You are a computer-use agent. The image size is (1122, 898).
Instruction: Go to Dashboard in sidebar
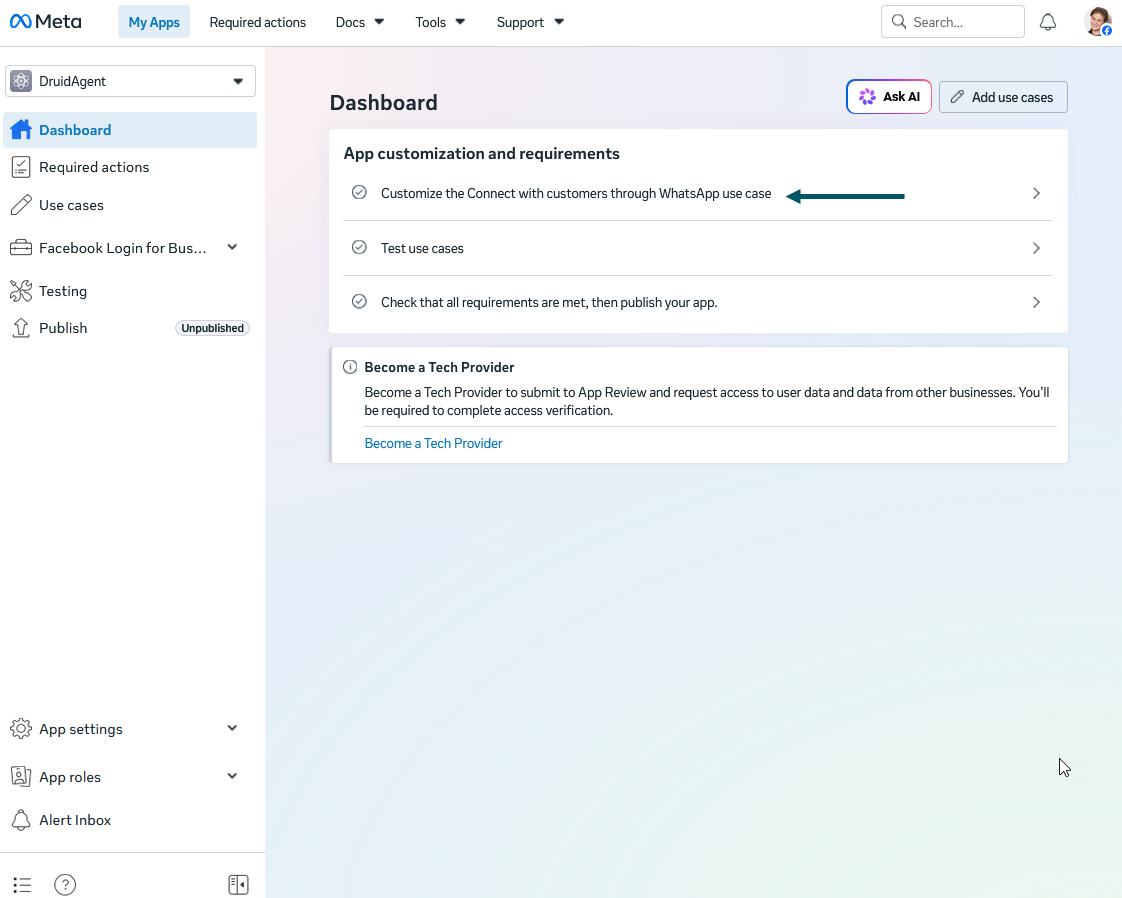coord(130,130)
